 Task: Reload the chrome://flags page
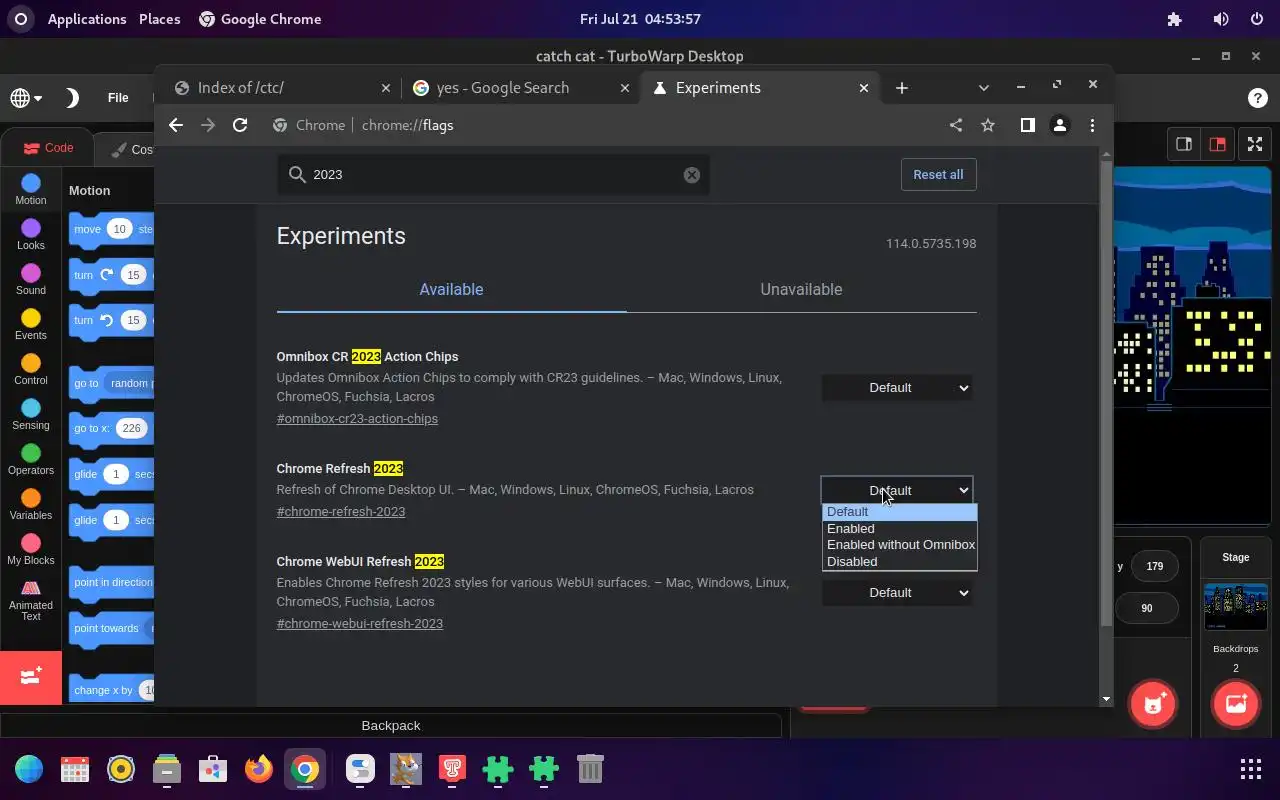tap(240, 125)
